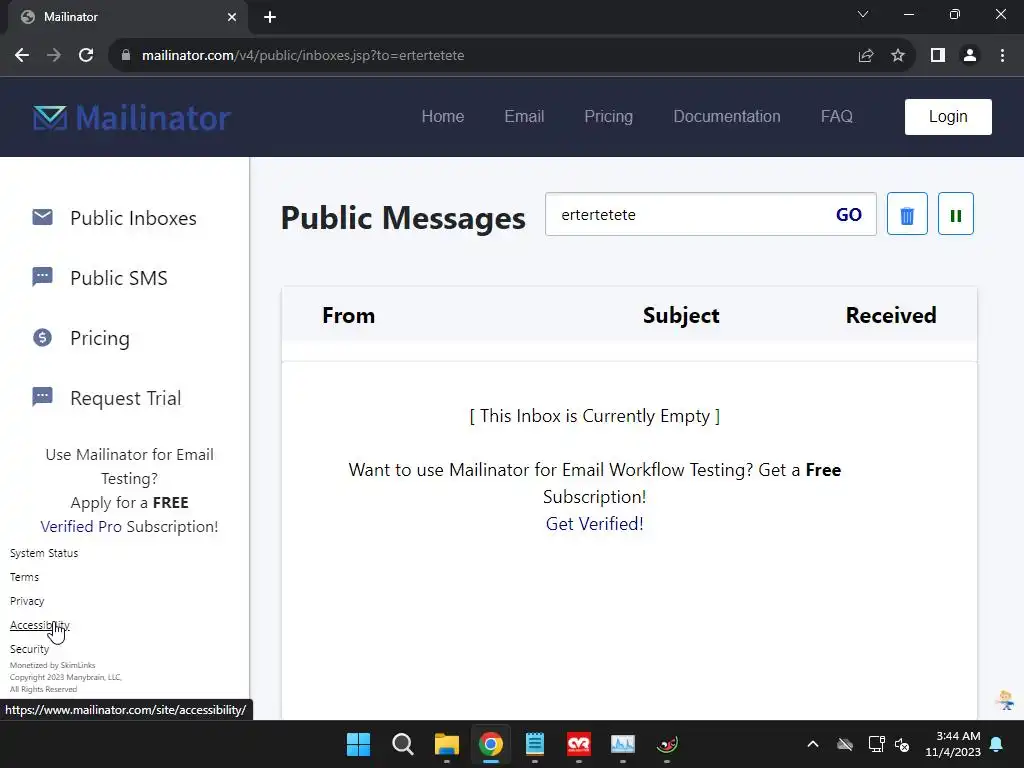The width and height of the screenshot is (1024, 768).
Task: Click the Request Trial chat bubble icon
Action: point(42,397)
